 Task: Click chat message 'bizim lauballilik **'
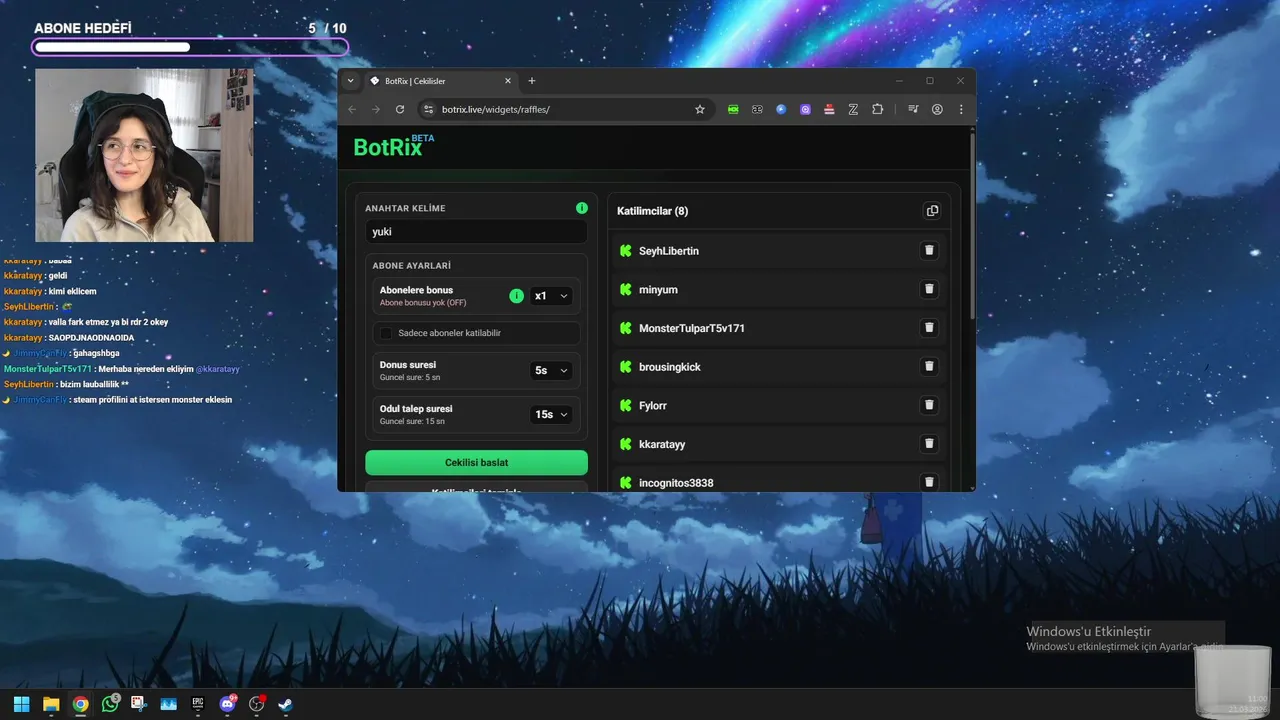(94, 384)
